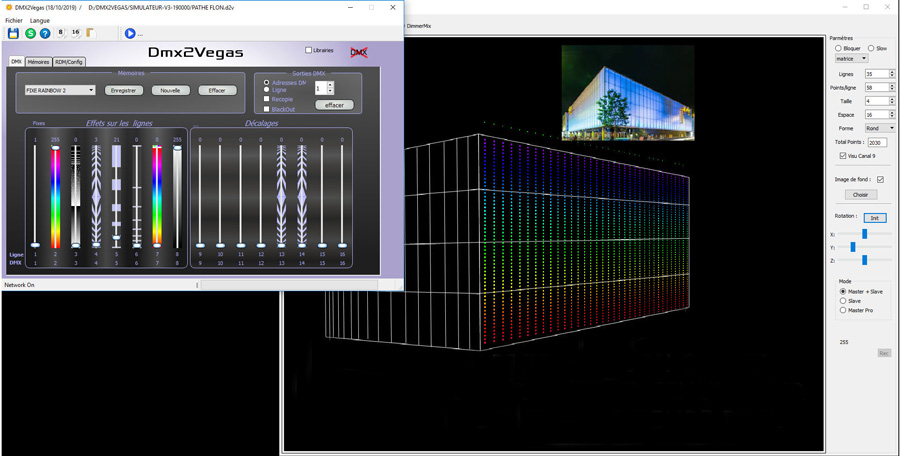Open the Fichier menu

pyautogui.click(x=14, y=21)
